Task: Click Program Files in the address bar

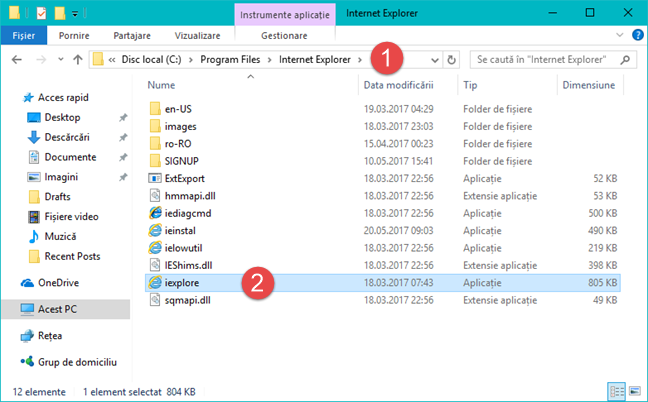Action: [230, 59]
